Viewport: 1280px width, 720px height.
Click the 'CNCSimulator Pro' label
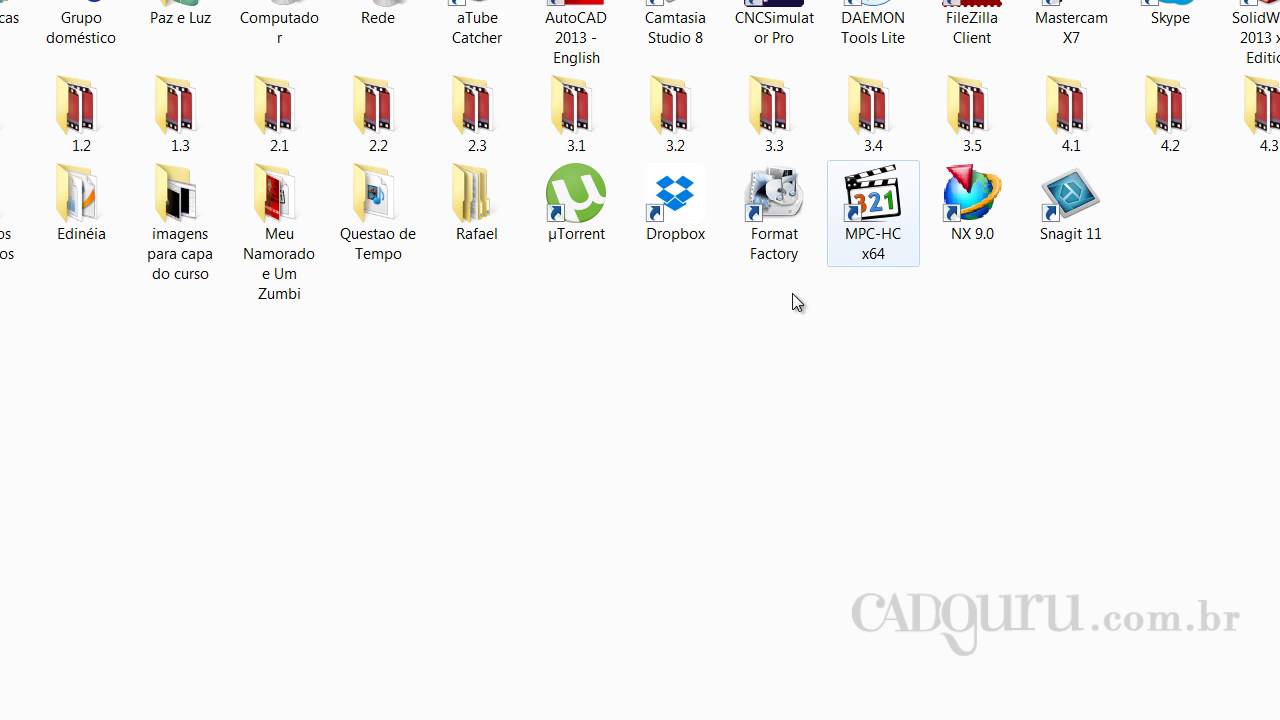point(774,28)
